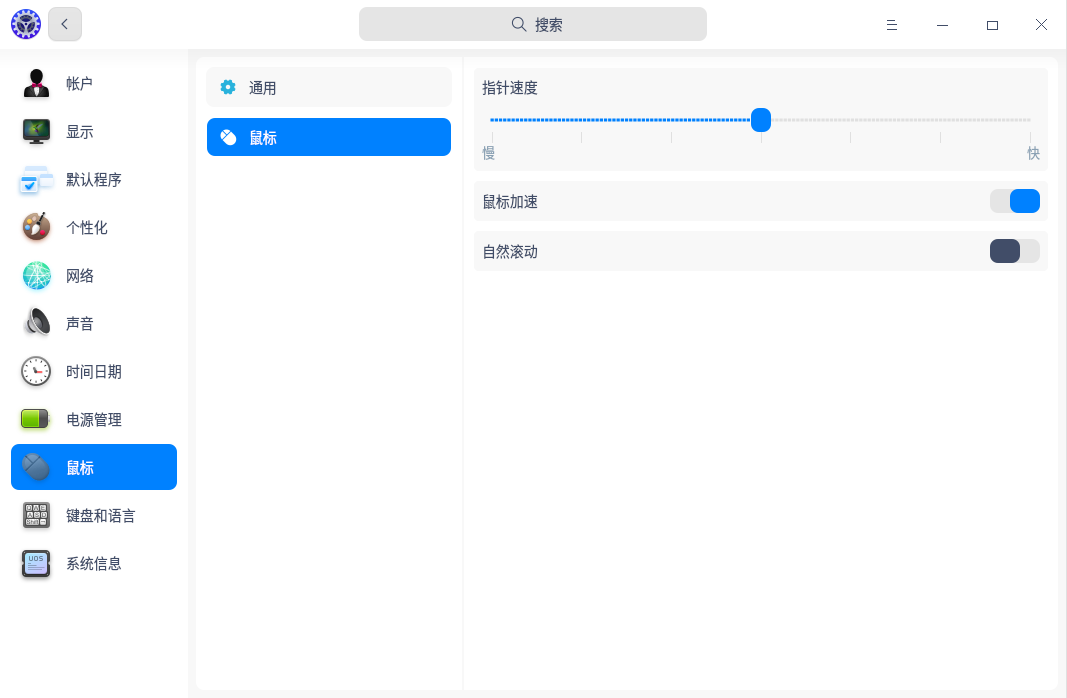Select the 显示 (Display) monitor icon
Screen dimensions: 1067x698
click(37, 132)
